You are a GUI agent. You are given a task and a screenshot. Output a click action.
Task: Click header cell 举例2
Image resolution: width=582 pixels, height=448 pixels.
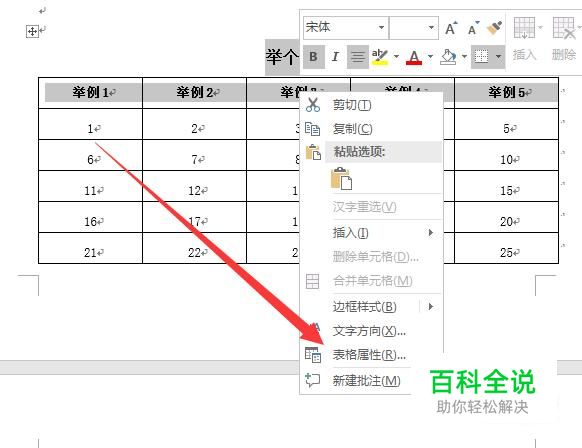click(194, 93)
